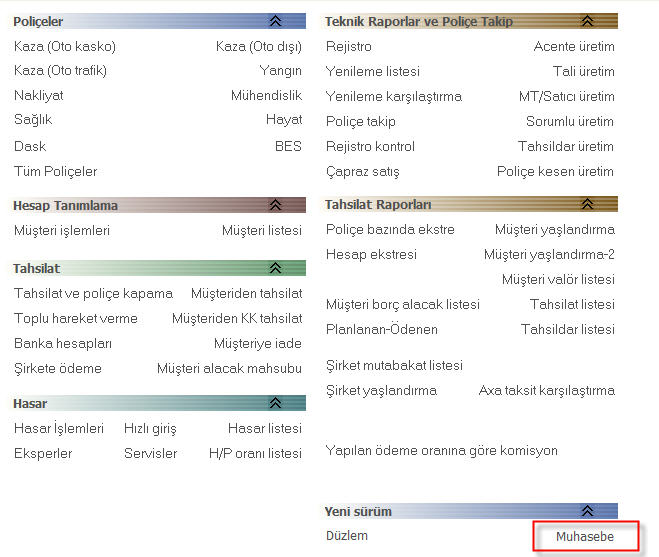Collapse the Yeni sürüm section
The width and height of the screenshot is (659, 557).
tap(587, 511)
